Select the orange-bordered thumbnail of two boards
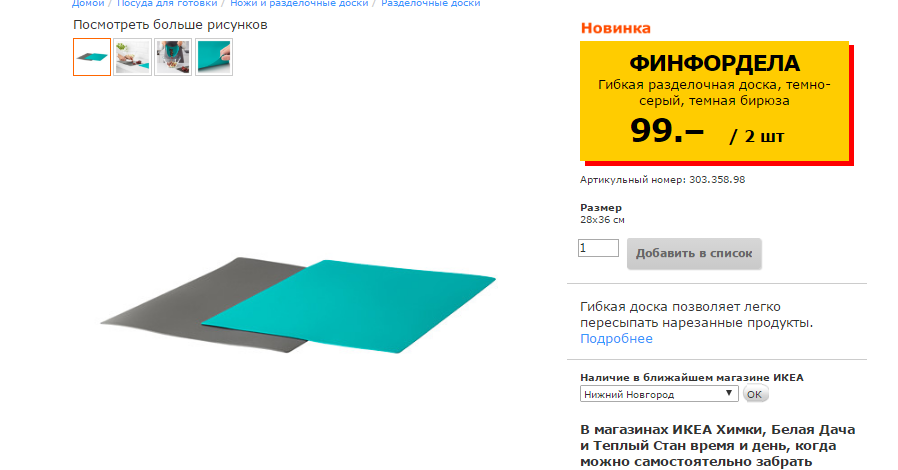The width and height of the screenshot is (898, 470). tap(92, 57)
